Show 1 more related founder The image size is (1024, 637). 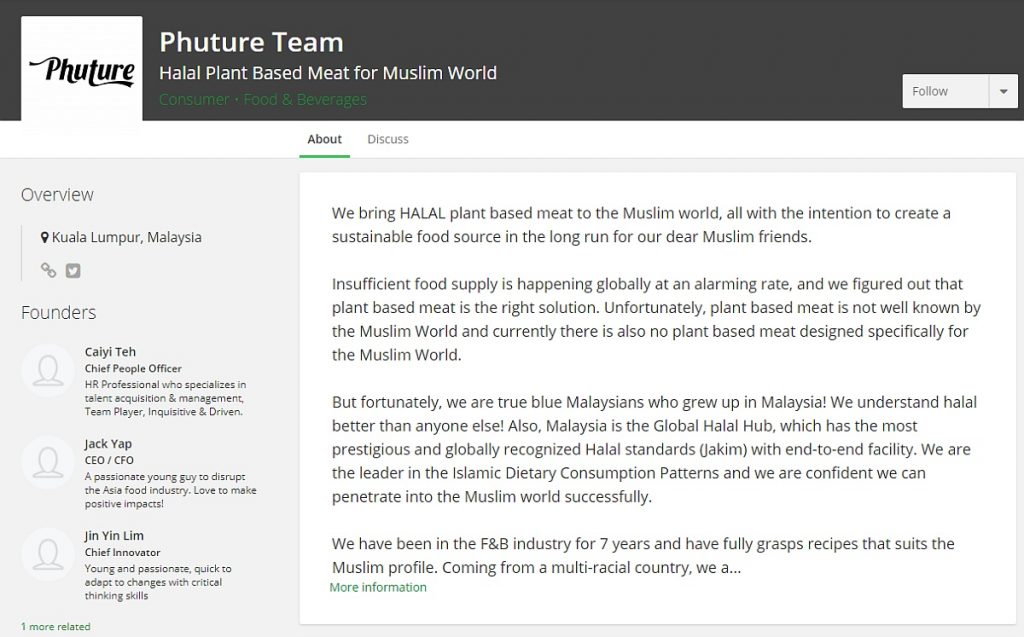click(56, 627)
